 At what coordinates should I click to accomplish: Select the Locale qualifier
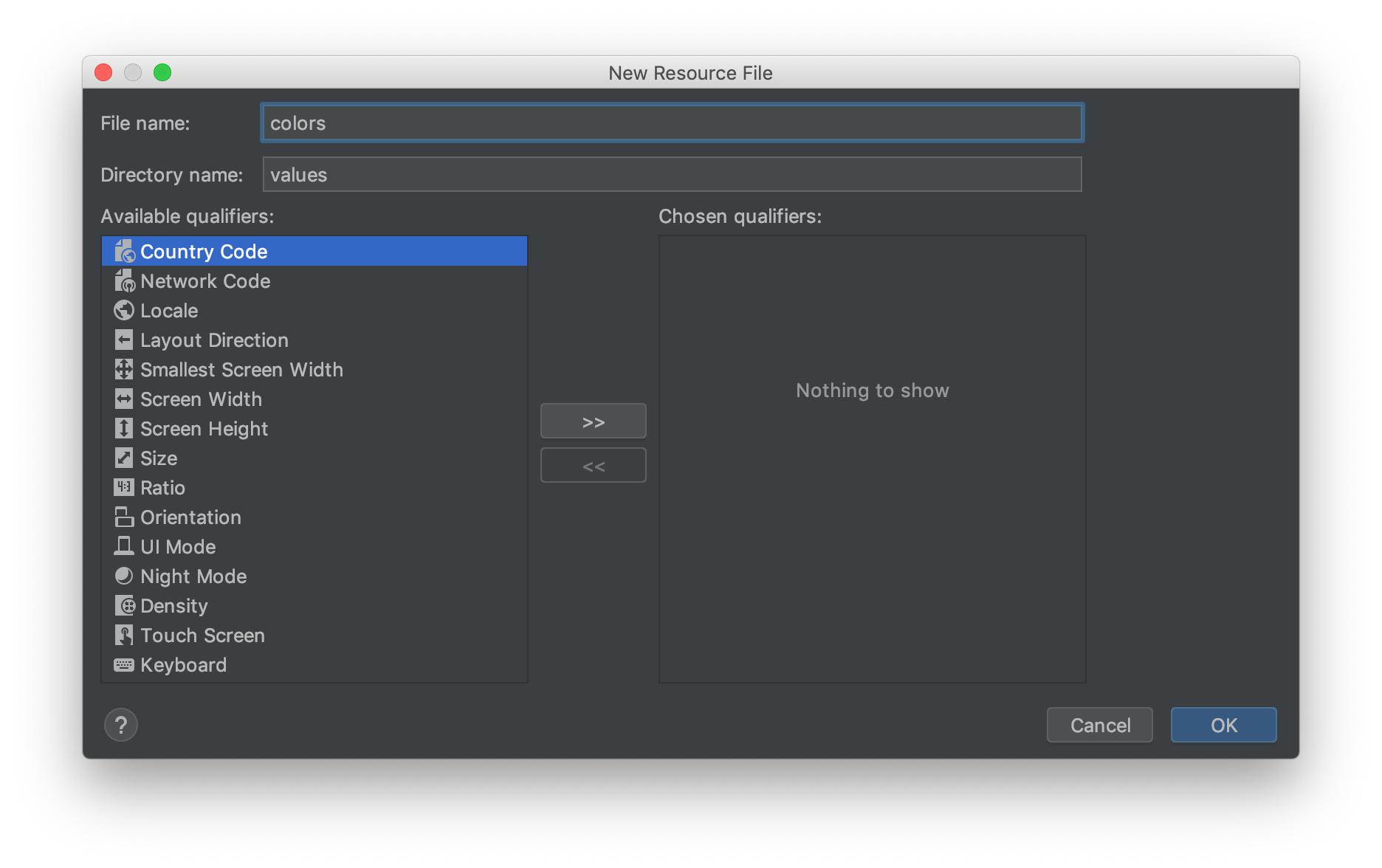click(x=314, y=310)
